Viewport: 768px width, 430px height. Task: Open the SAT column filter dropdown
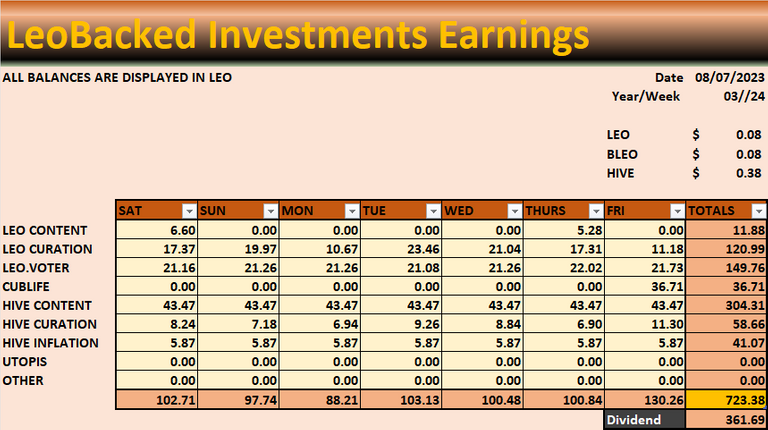click(x=189, y=211)
